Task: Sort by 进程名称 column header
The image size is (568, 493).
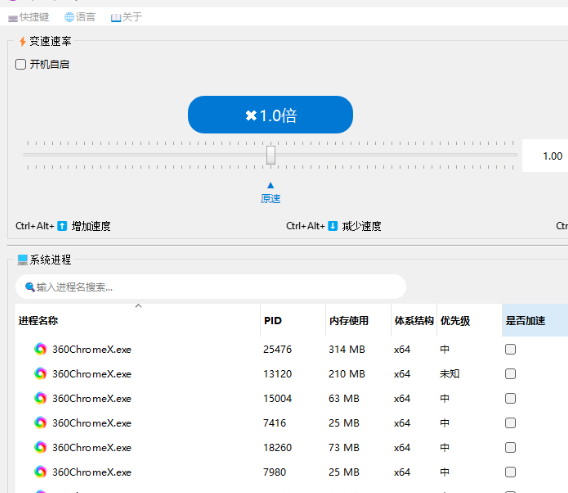Action: (138, 321)
